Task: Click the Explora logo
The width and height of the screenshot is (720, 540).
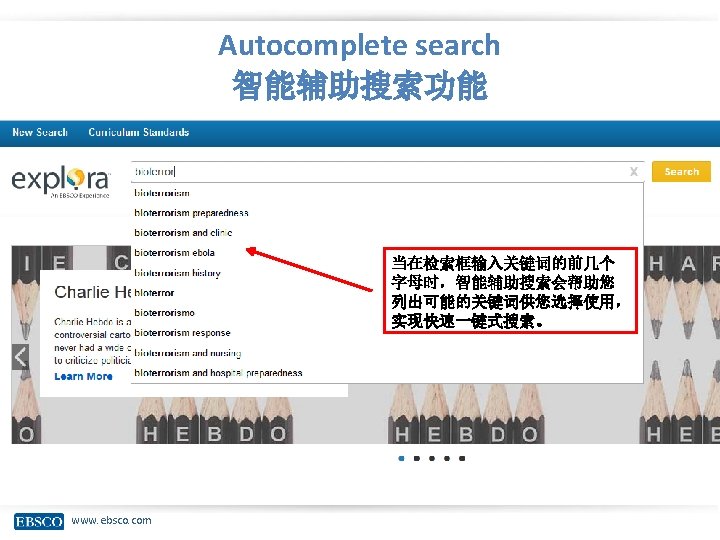Action: (61, 182)
